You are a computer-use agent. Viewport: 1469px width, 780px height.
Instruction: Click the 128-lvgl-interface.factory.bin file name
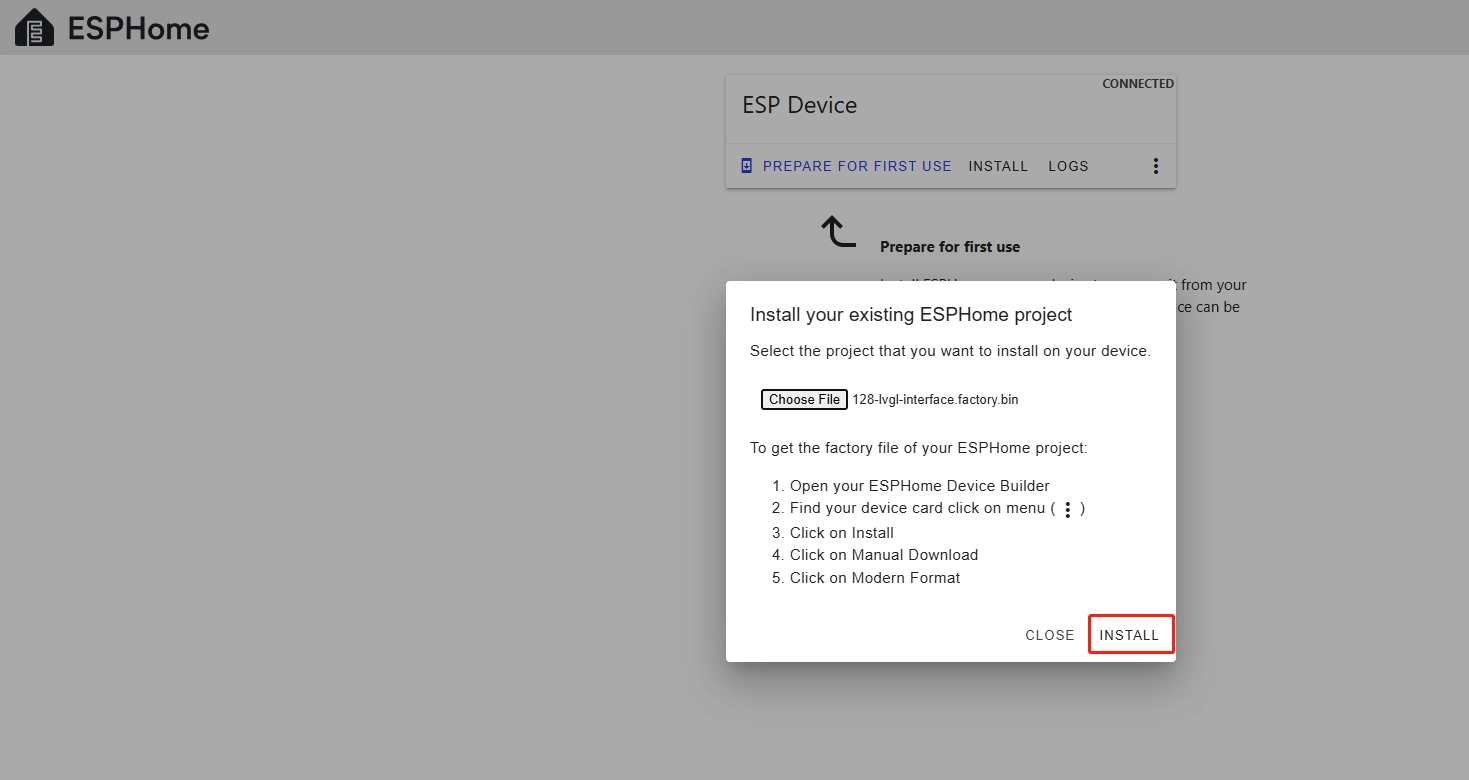click(935, 400)
